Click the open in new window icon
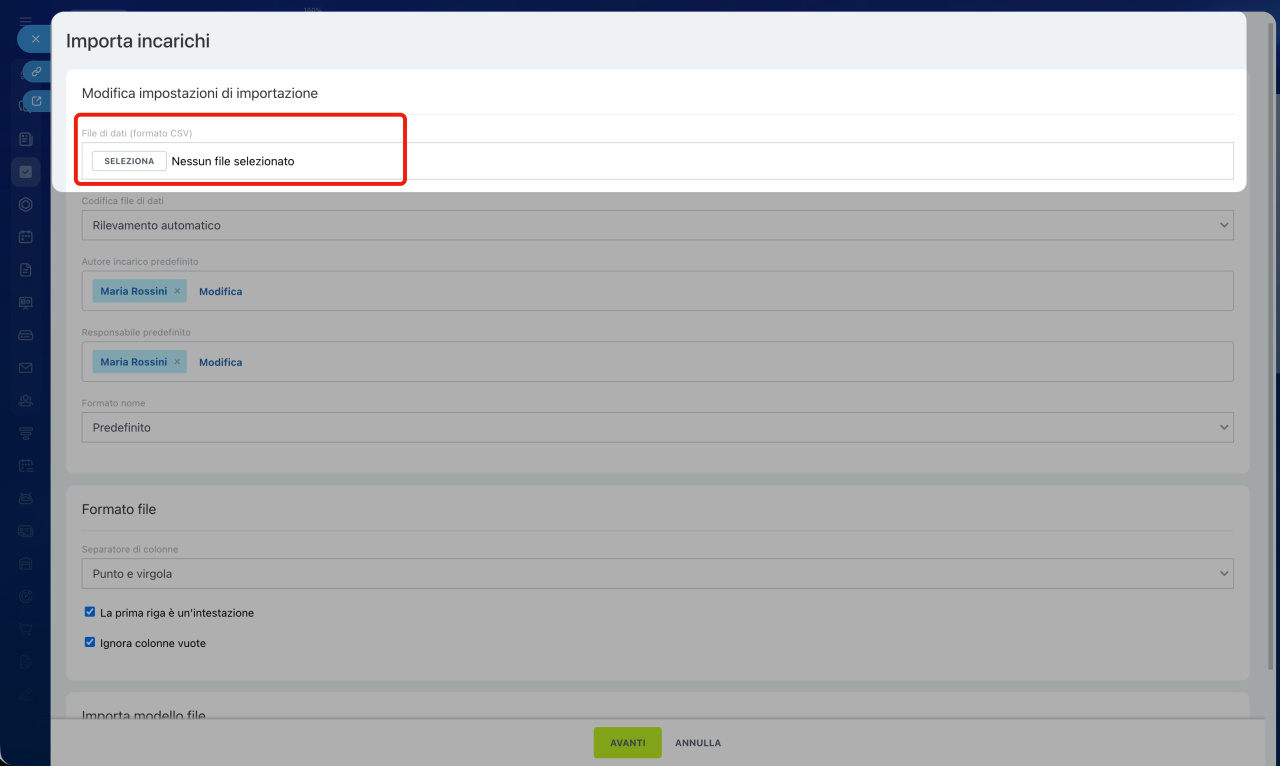The image size is (1280, 766). click(x=37, y=101)
